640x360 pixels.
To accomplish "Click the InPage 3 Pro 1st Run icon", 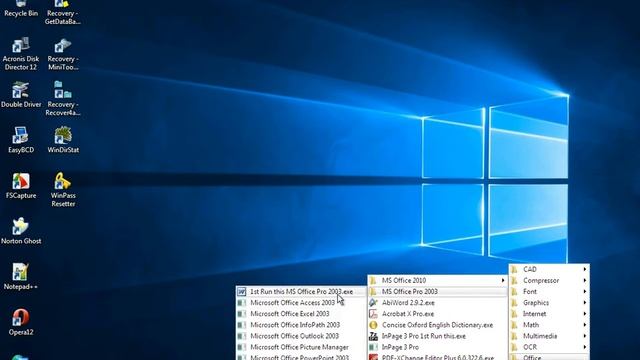I will click(373, 336).
